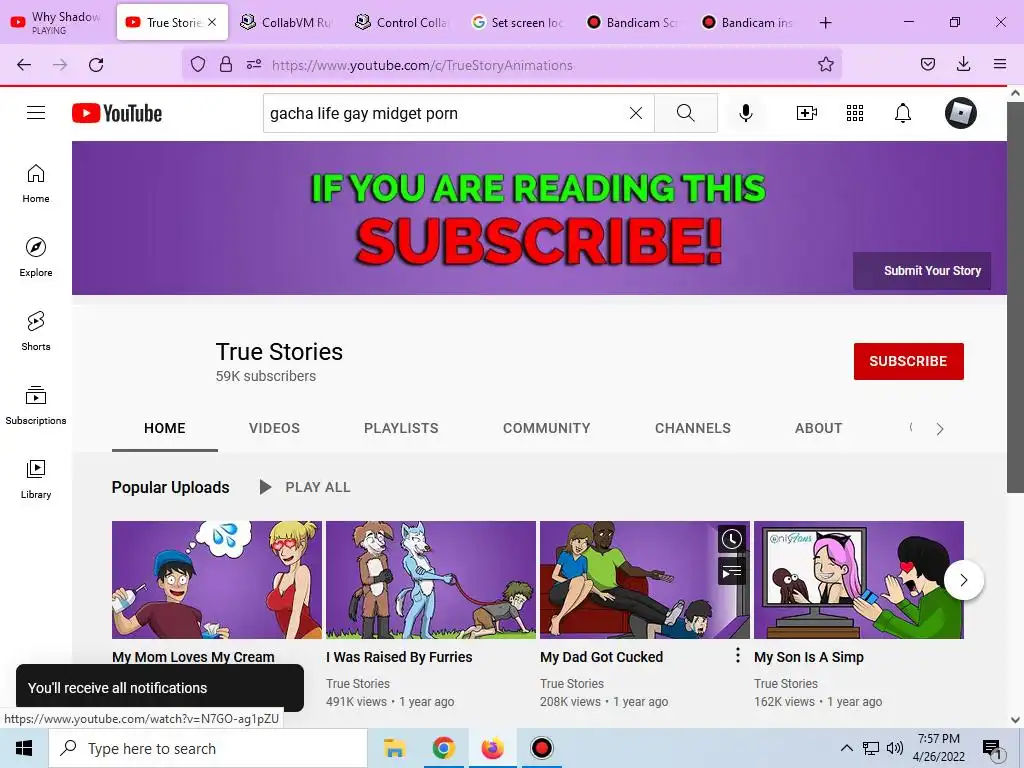Screen dimensions: 1024x768
Task: Open volume control in system tray
Action: coord(895,748)
